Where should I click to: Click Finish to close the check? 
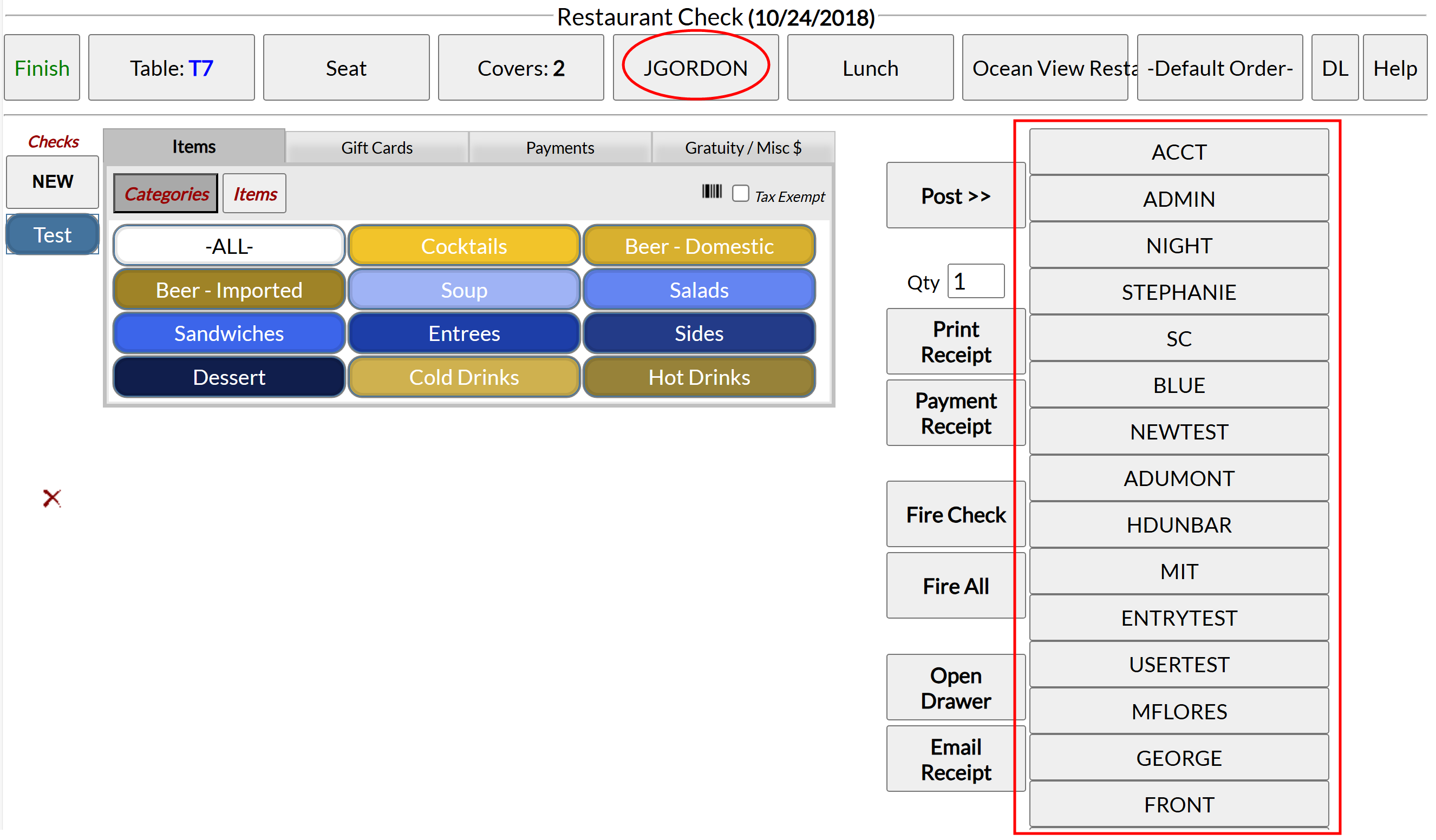[42, 68]
